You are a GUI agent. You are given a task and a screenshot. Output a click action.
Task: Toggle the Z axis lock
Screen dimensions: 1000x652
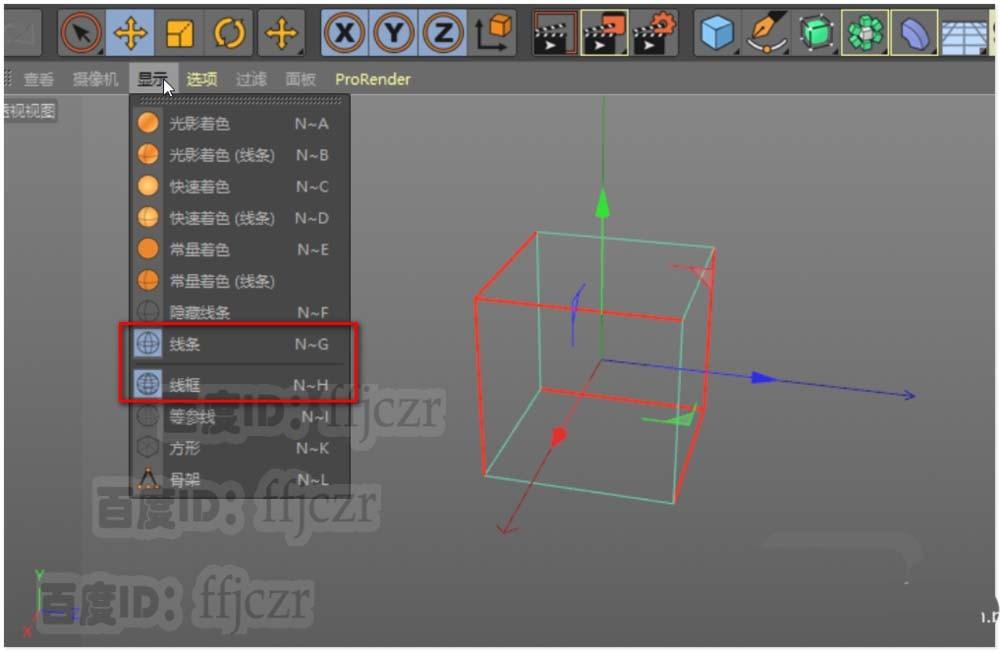[444, 32]
